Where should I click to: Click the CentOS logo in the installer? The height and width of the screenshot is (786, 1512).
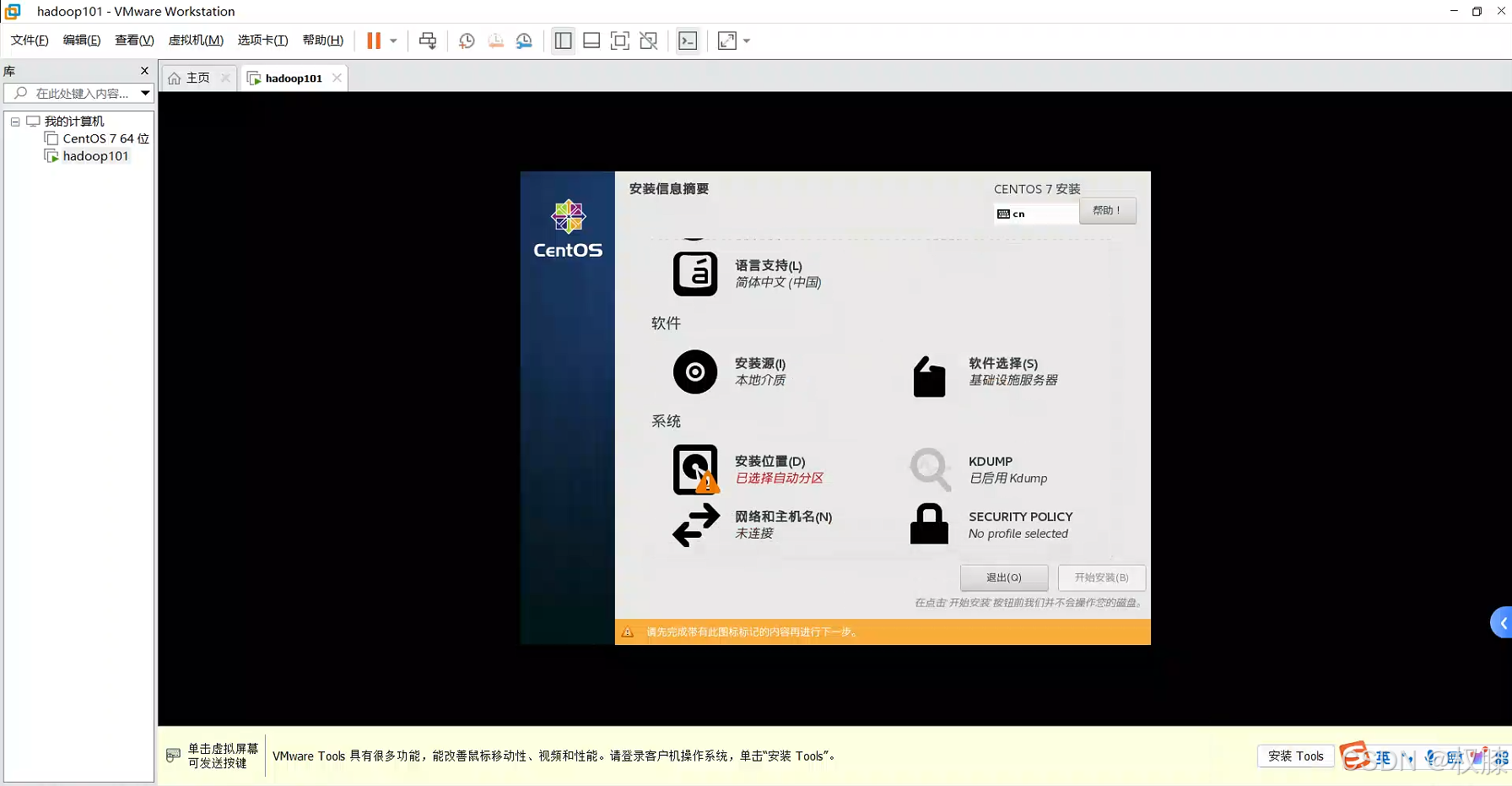click(x=568, y=229)
